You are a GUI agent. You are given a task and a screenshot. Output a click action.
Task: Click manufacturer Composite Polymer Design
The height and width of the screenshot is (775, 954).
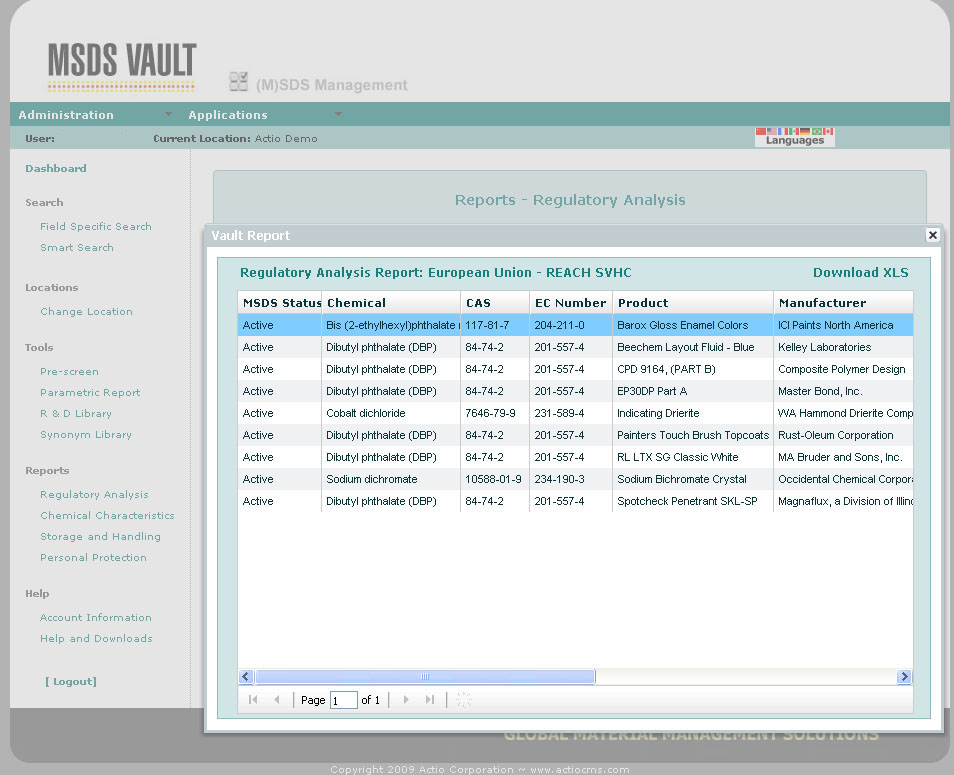(841, 369)
